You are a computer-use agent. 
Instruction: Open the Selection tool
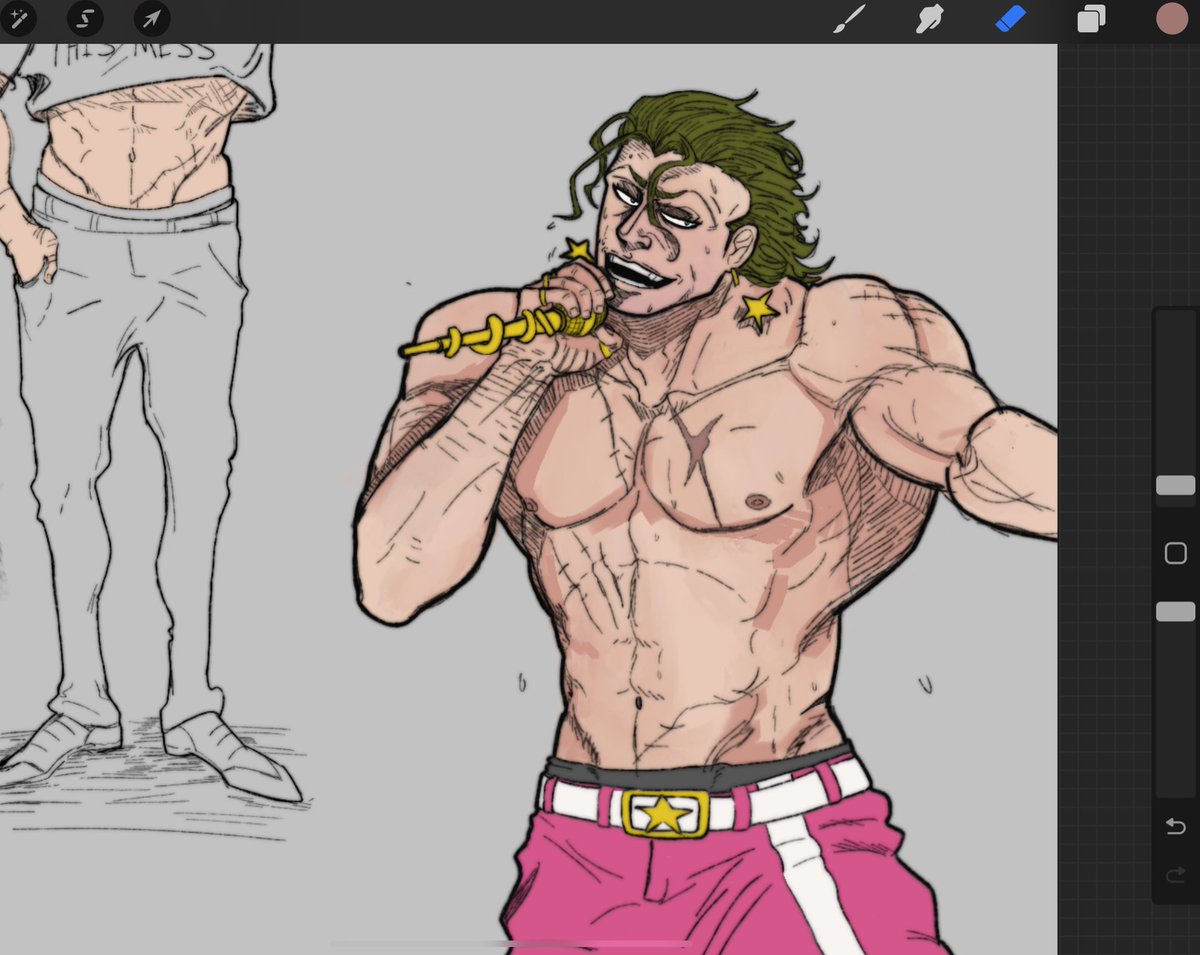(x=85, y=18)
